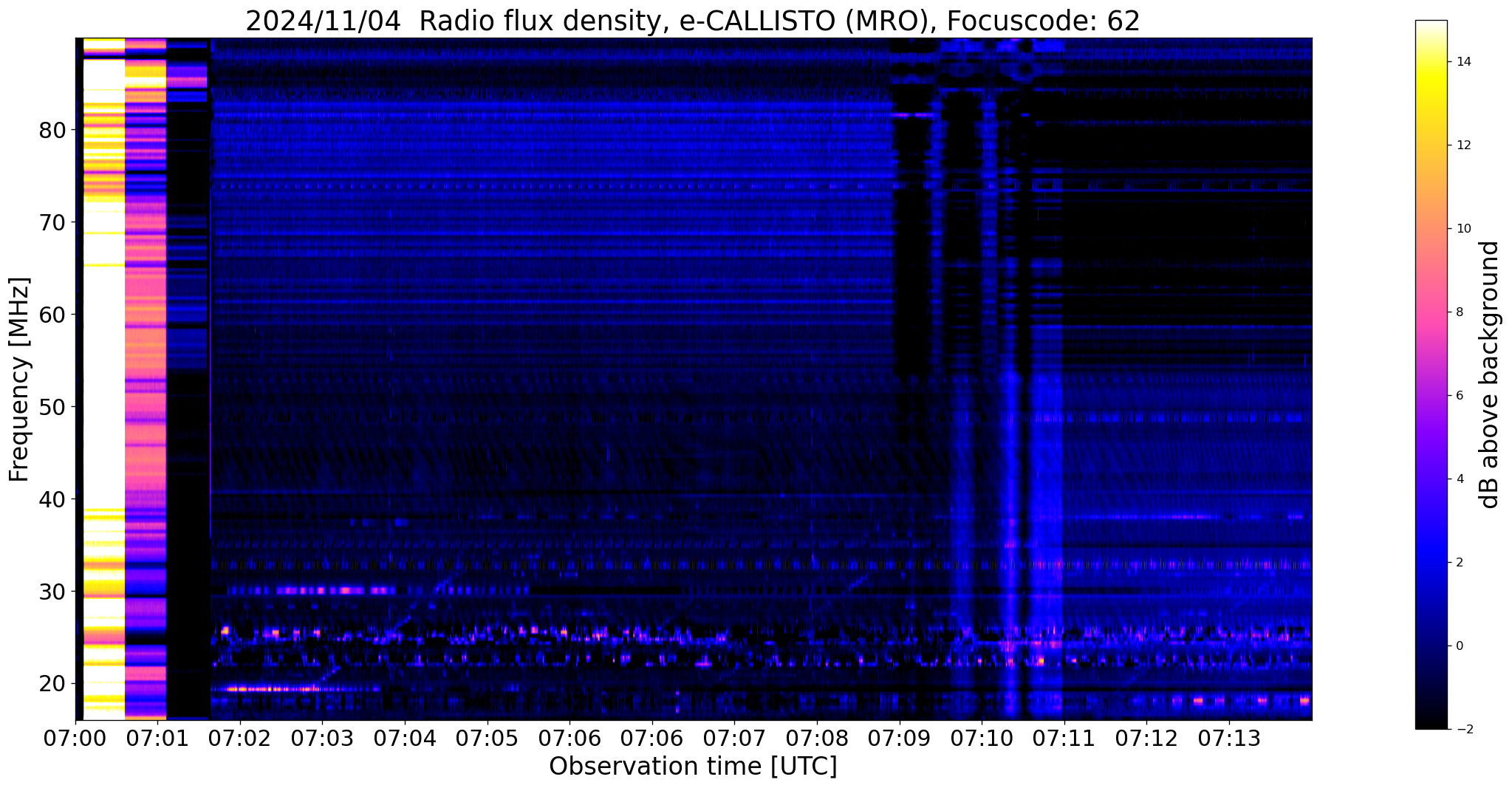Viewport: 1512px width, 788px height.
Task: Click the 07:10 time tick label
Action: point(982,738)
